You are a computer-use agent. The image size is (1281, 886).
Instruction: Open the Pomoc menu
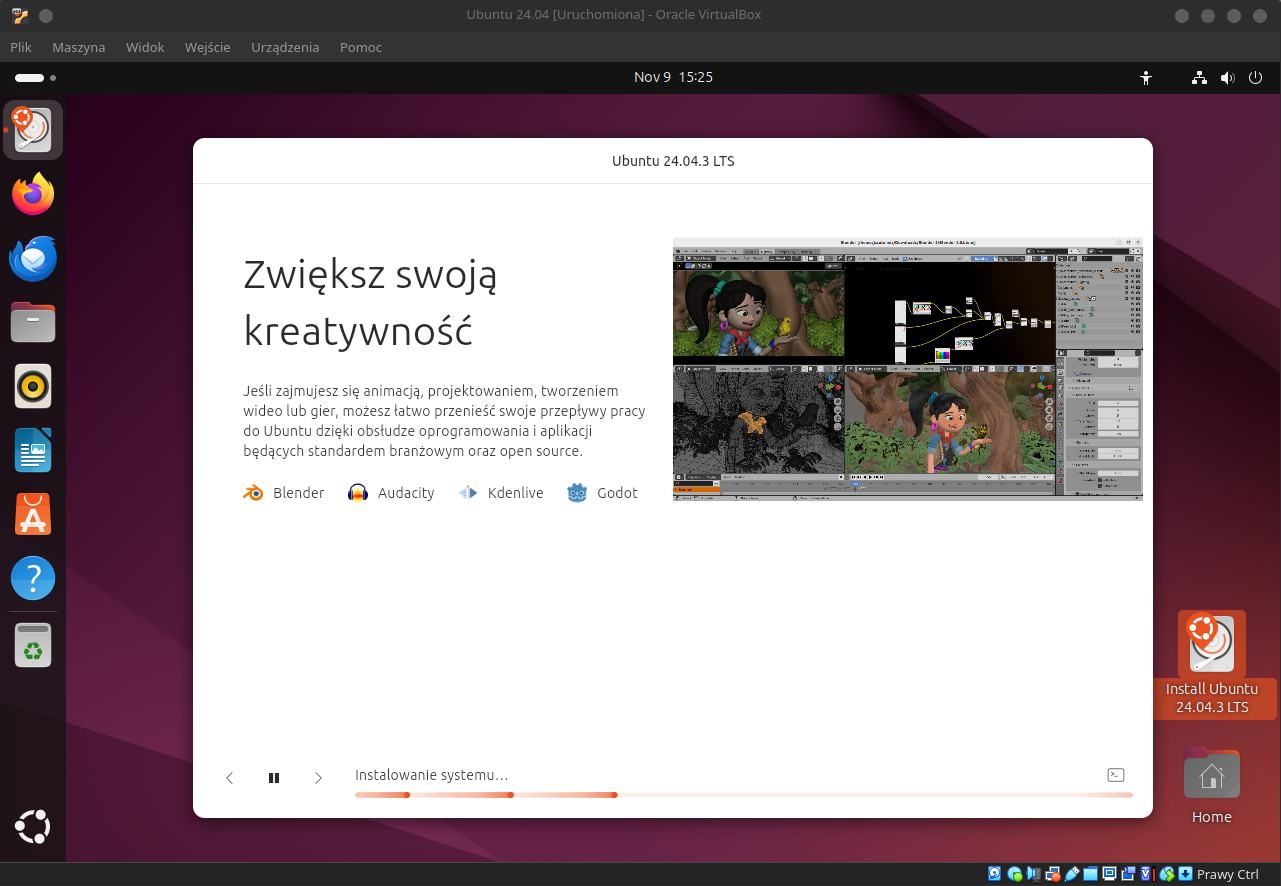(x=361, y=47)
